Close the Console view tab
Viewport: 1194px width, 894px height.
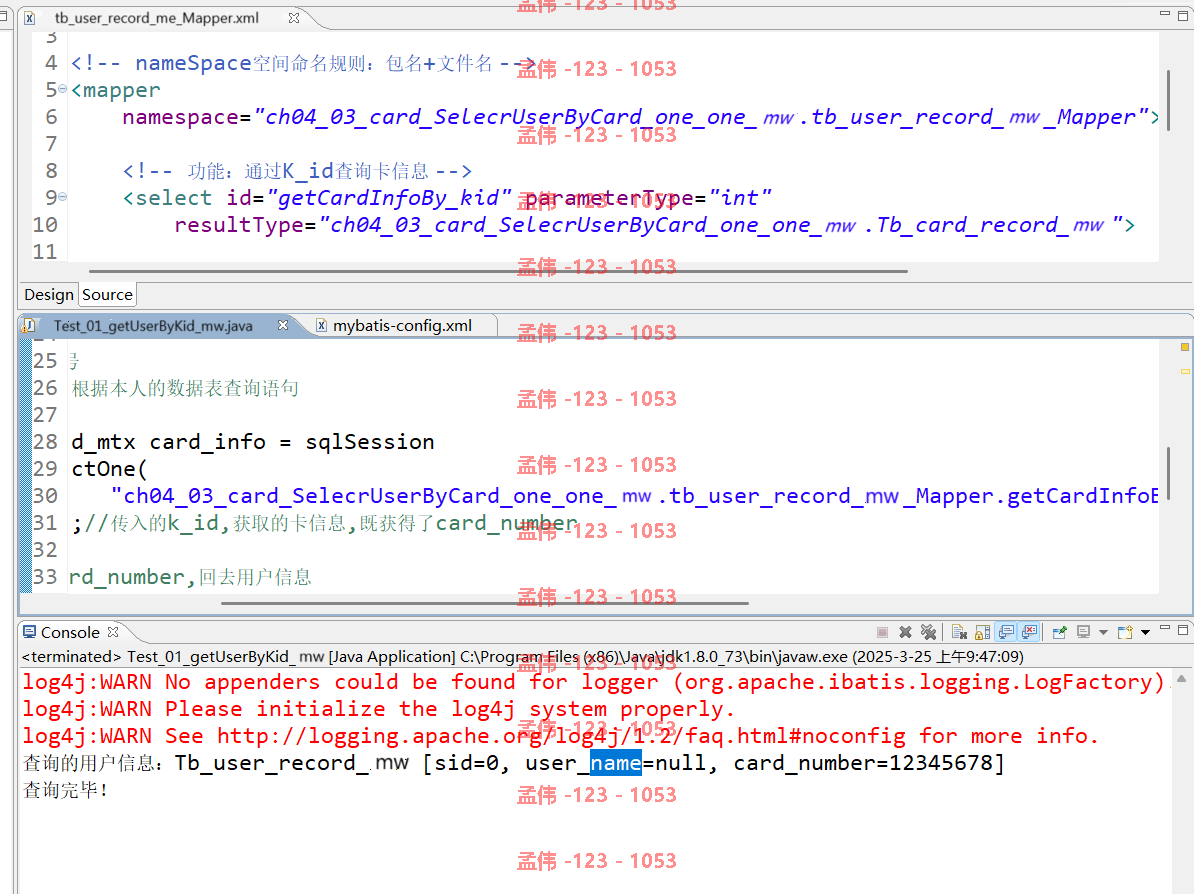pyautogui.click(x=113, y=632)
